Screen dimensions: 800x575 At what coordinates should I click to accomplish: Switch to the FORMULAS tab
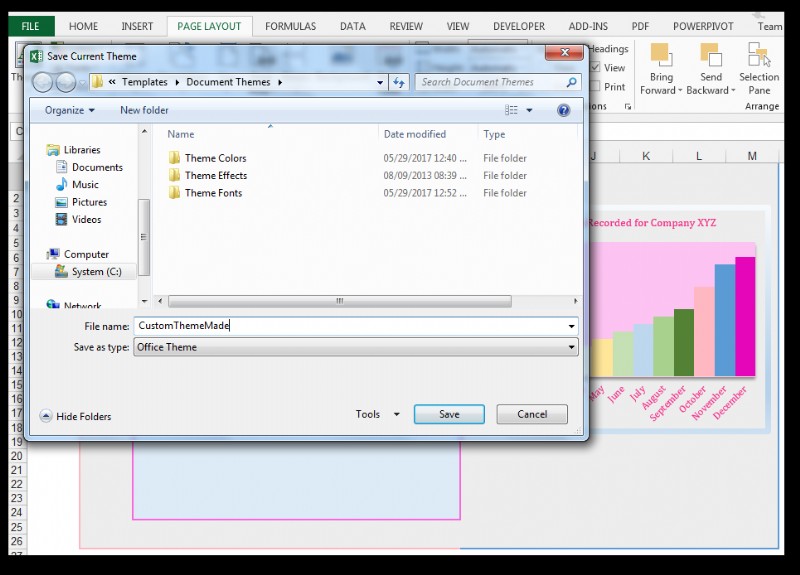pyautogui.click(x=290, y=26)
